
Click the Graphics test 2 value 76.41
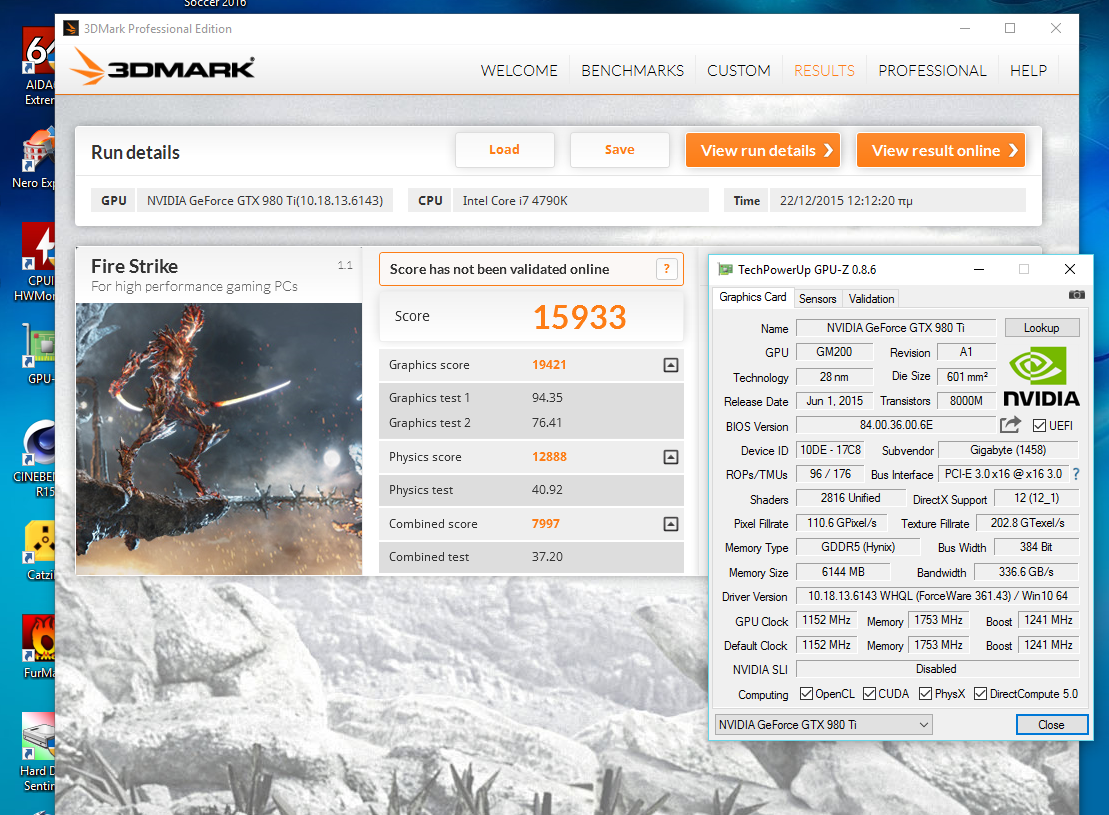547,422
